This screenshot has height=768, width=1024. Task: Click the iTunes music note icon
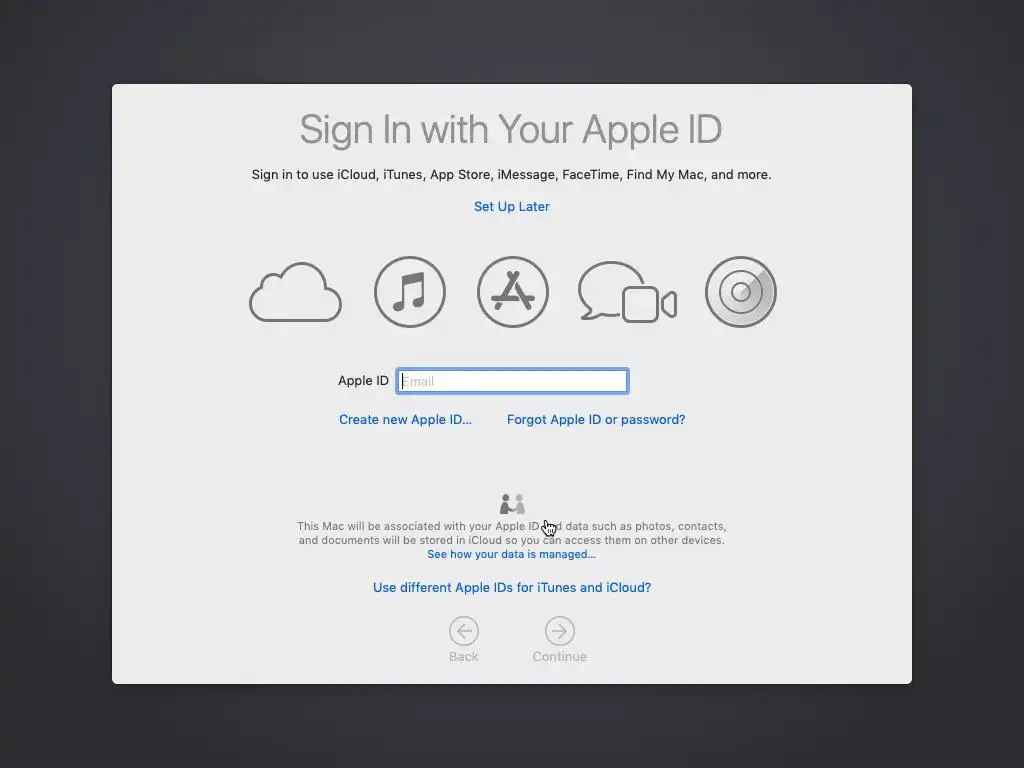409,292
